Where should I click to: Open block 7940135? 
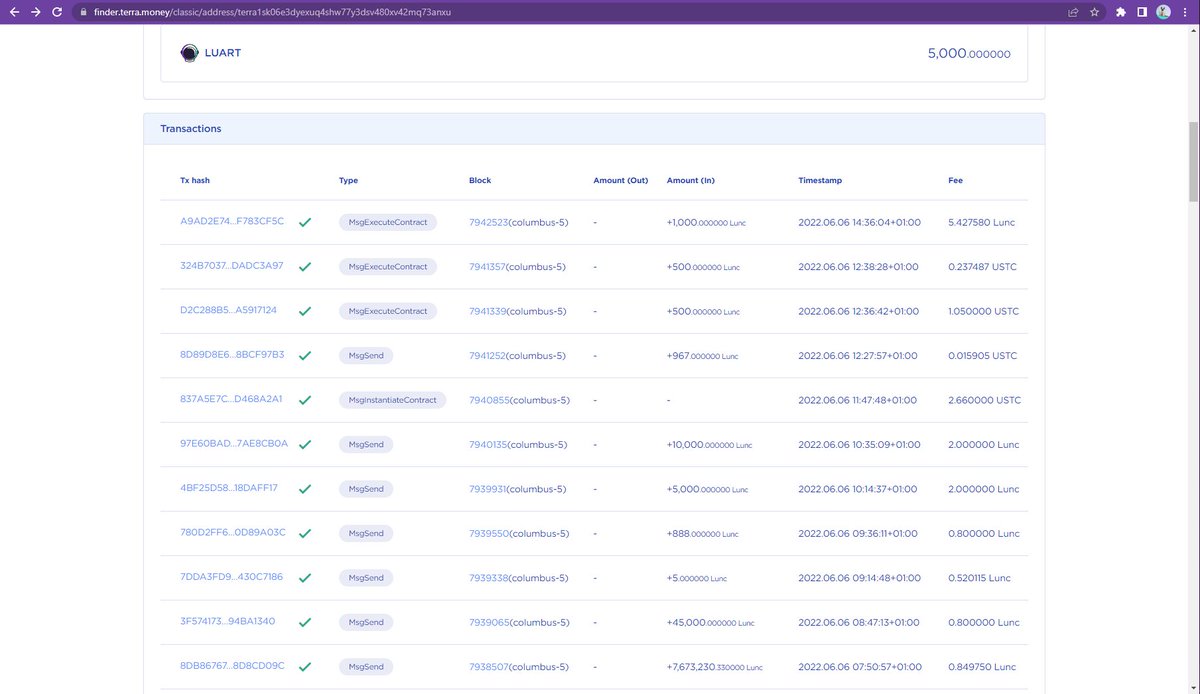coord(488,444)
